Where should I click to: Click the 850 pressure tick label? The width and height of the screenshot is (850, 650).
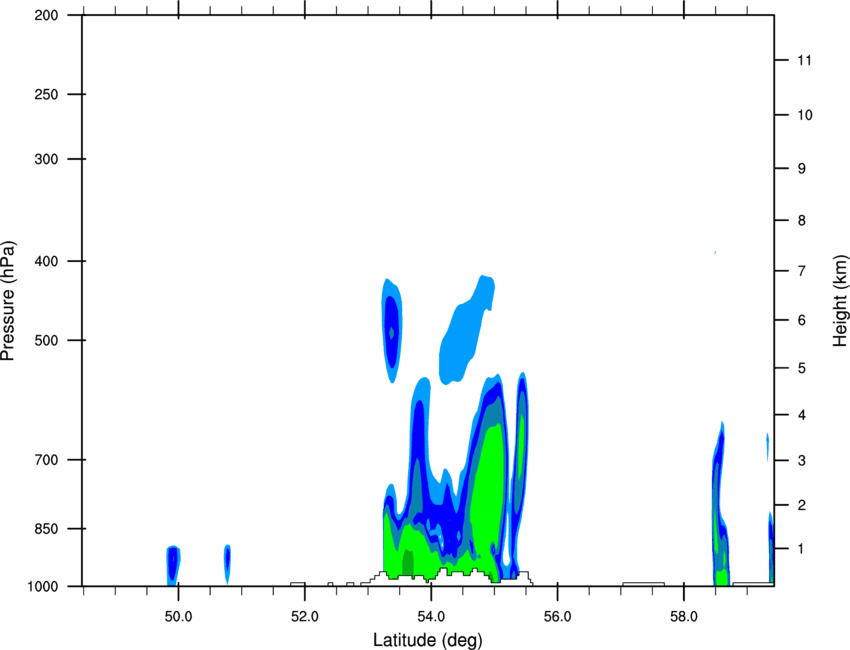pyautogui.click(x=46, y=529)
